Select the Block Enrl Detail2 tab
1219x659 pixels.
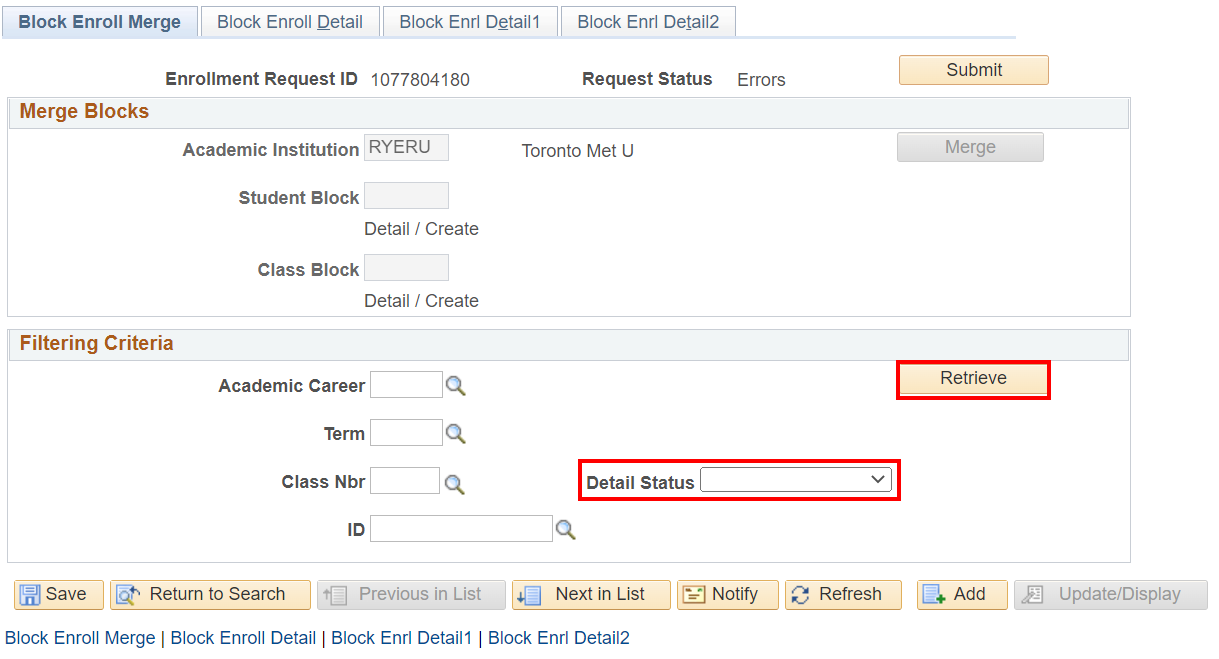(x=648, y=22)
